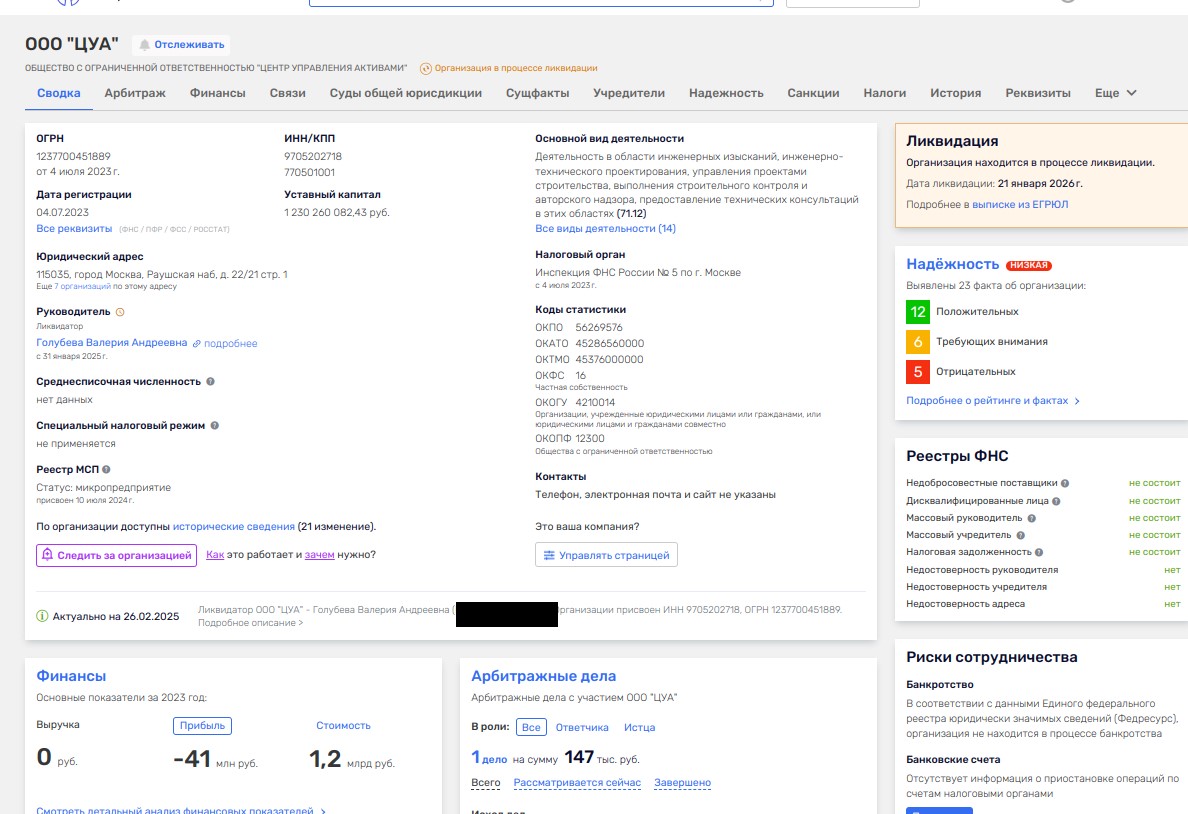The width and height of the screenshot is (1188, 814).
Task: Click the ОГРН number 1237700451889
Action: 73,157
